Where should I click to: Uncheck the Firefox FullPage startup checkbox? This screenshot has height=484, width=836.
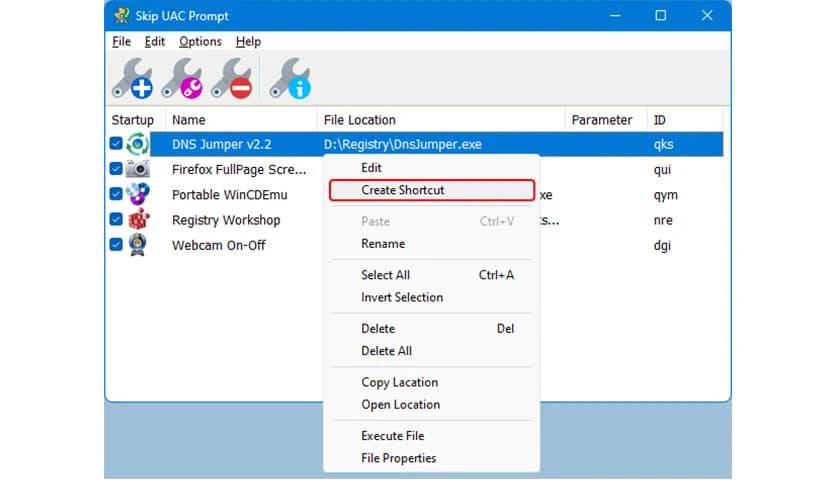click(x=116, y=168)
